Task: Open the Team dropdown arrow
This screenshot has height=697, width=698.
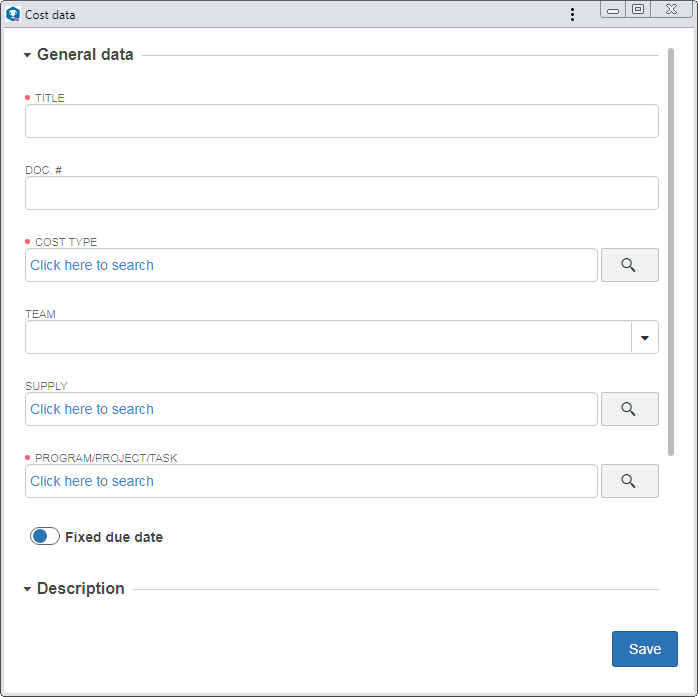Action: (645, 337)
